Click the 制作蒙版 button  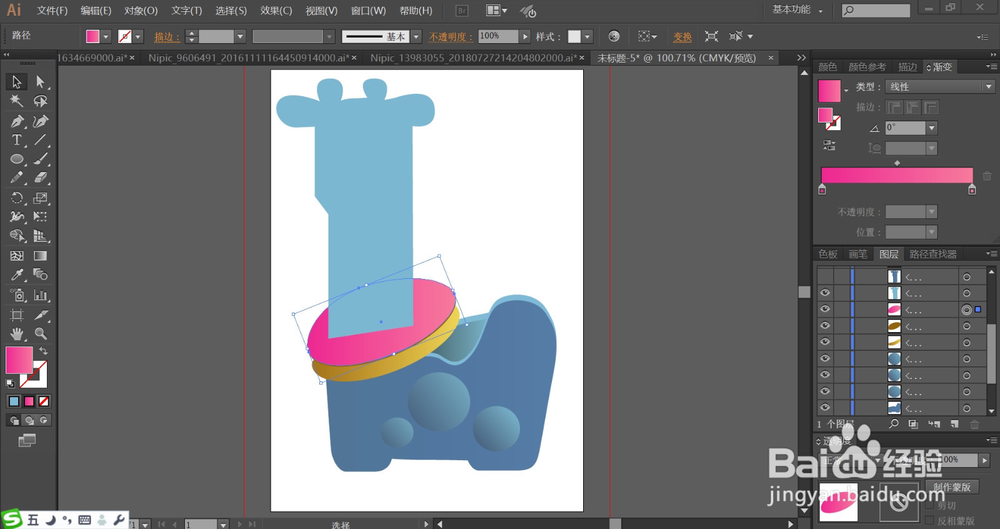(952, 487)
